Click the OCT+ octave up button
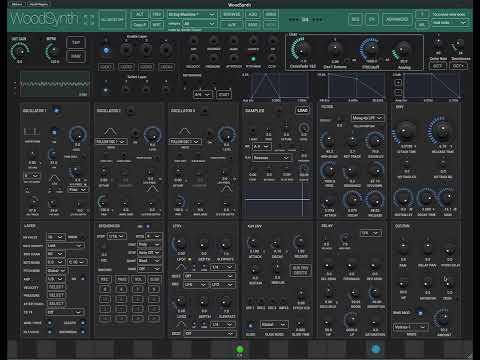The image size is (480, 360). coord(458,66)
